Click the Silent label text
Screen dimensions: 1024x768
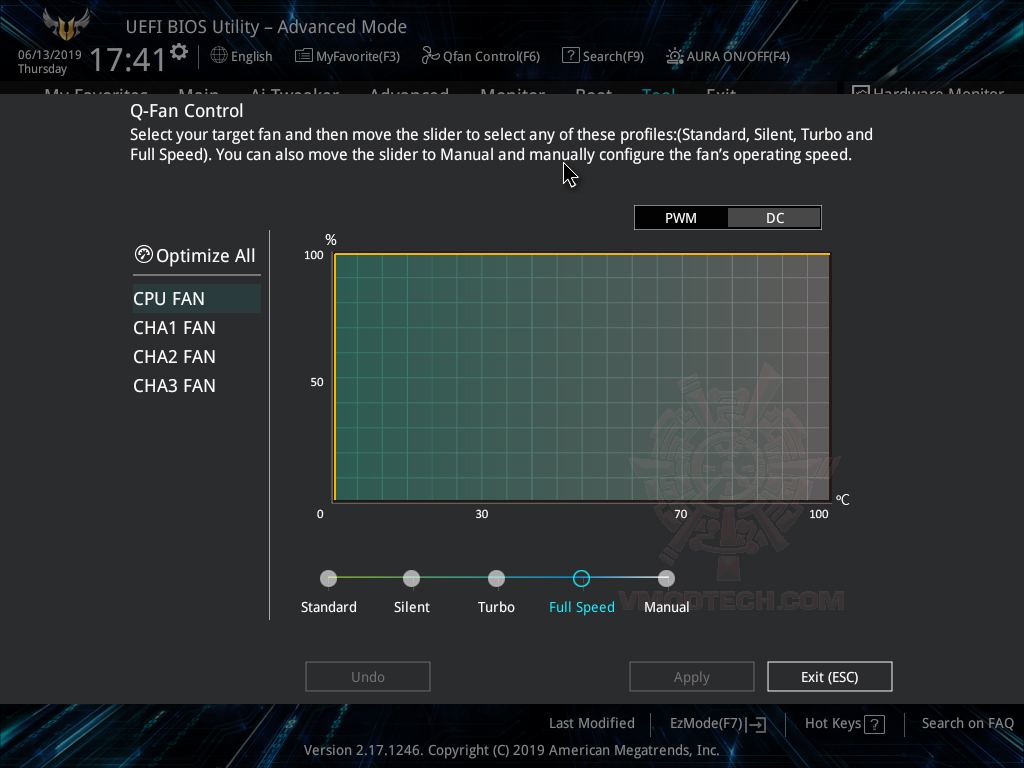pyautogui.click(x=411, y=607)
